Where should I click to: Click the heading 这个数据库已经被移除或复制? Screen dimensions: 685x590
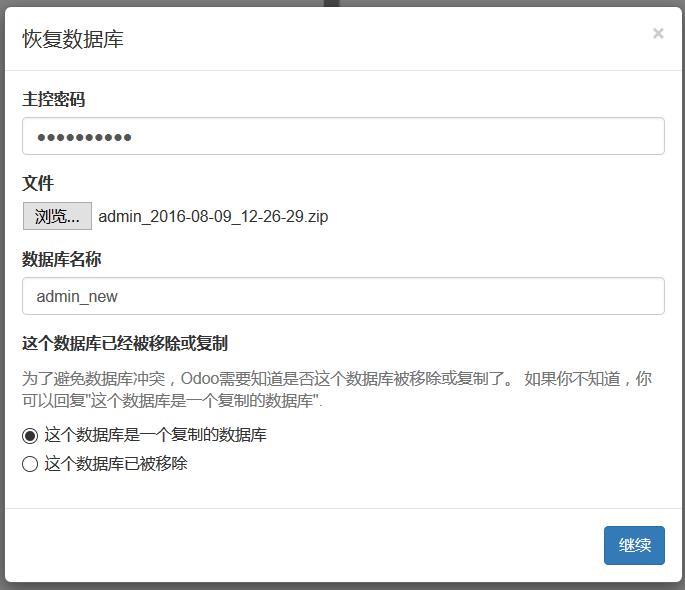tap(125, 343)
